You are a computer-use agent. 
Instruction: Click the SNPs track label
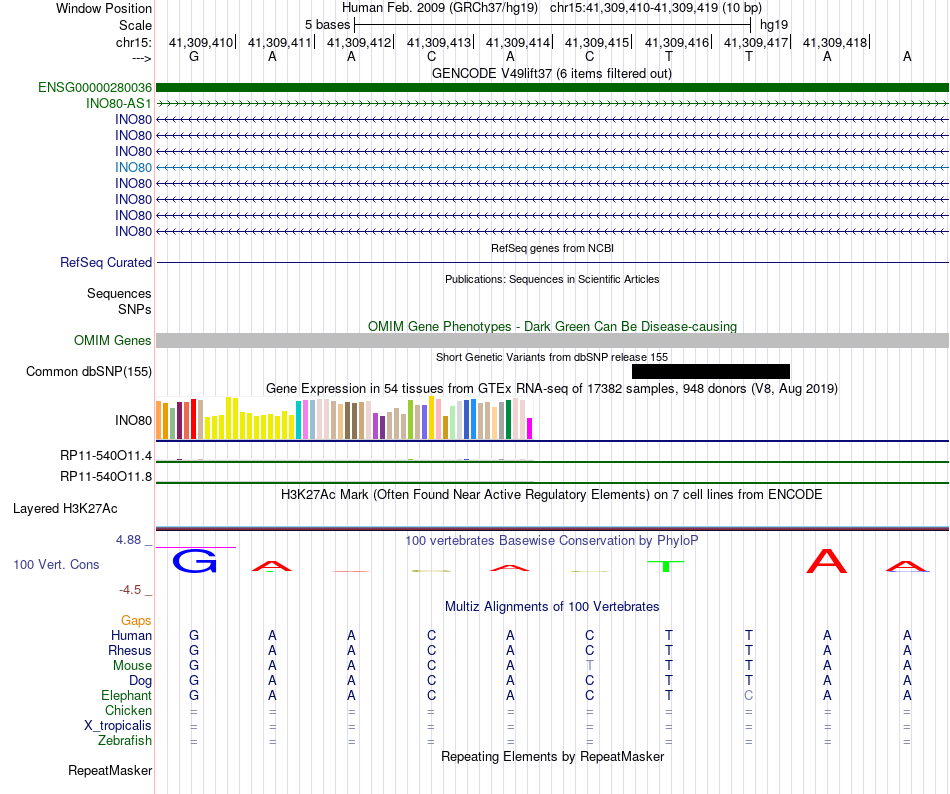pos(135,309)
